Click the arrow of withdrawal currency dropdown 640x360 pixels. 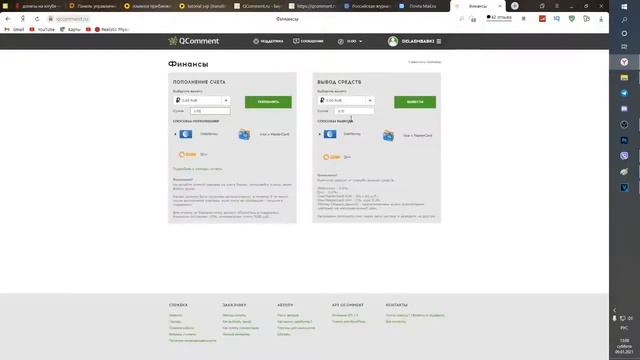[x=370, y=100]
